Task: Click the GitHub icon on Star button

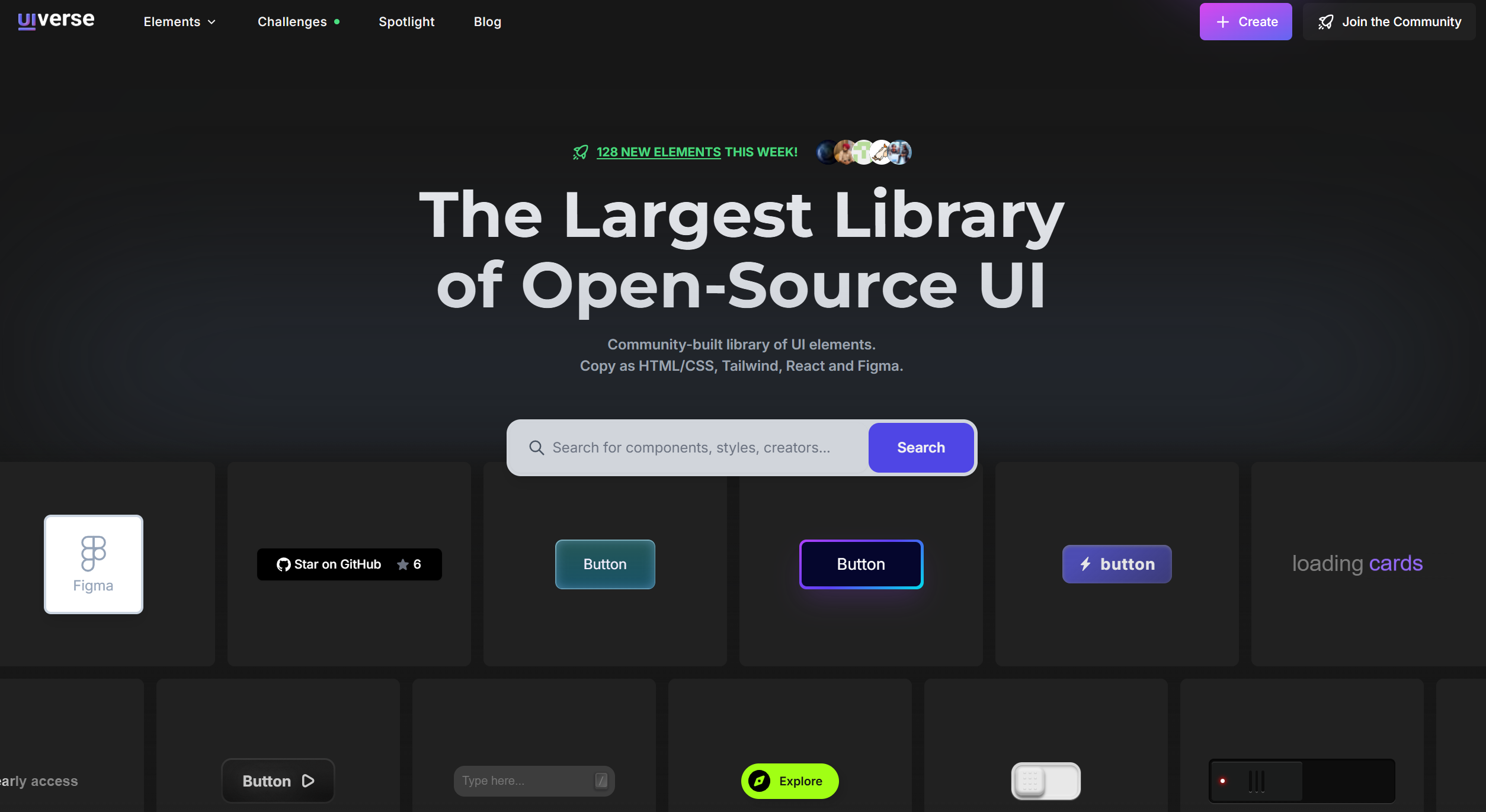Action: tap(283, 564)
